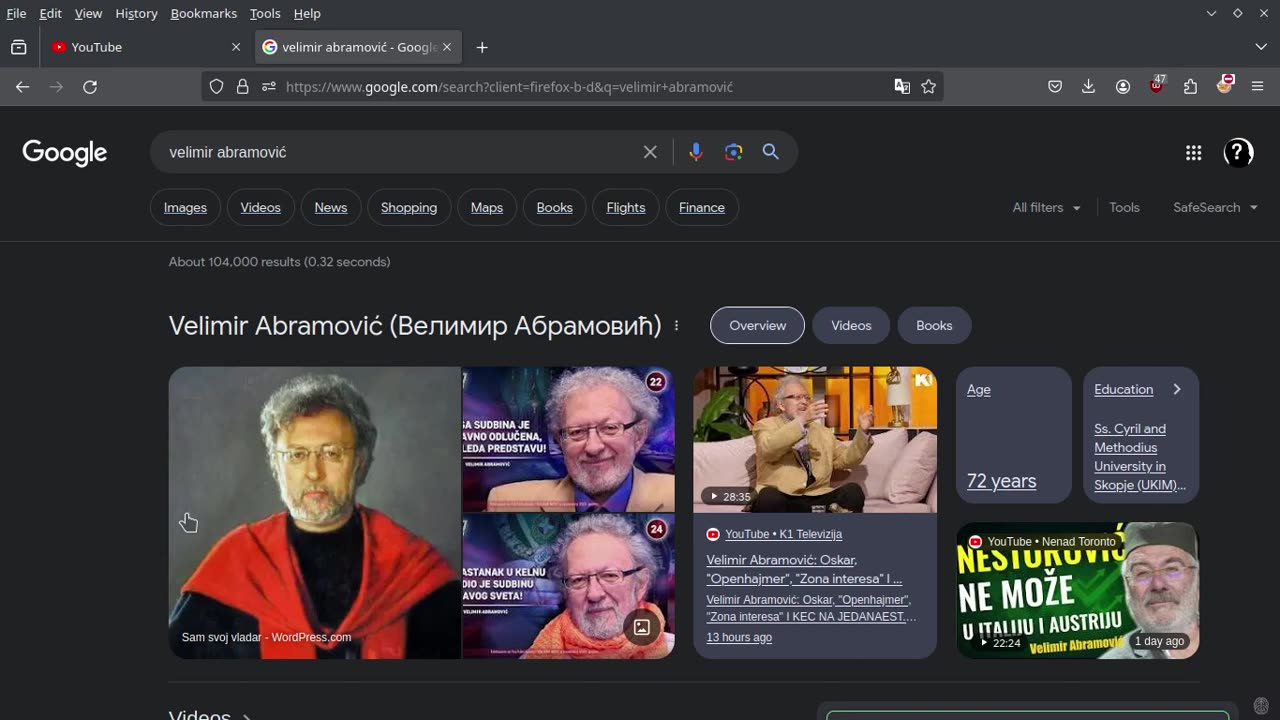Image resolution: width=1280 pixels, height=720 pixels.
Task: Select the knowledge panel Books tab
Action: click(934, 325)
